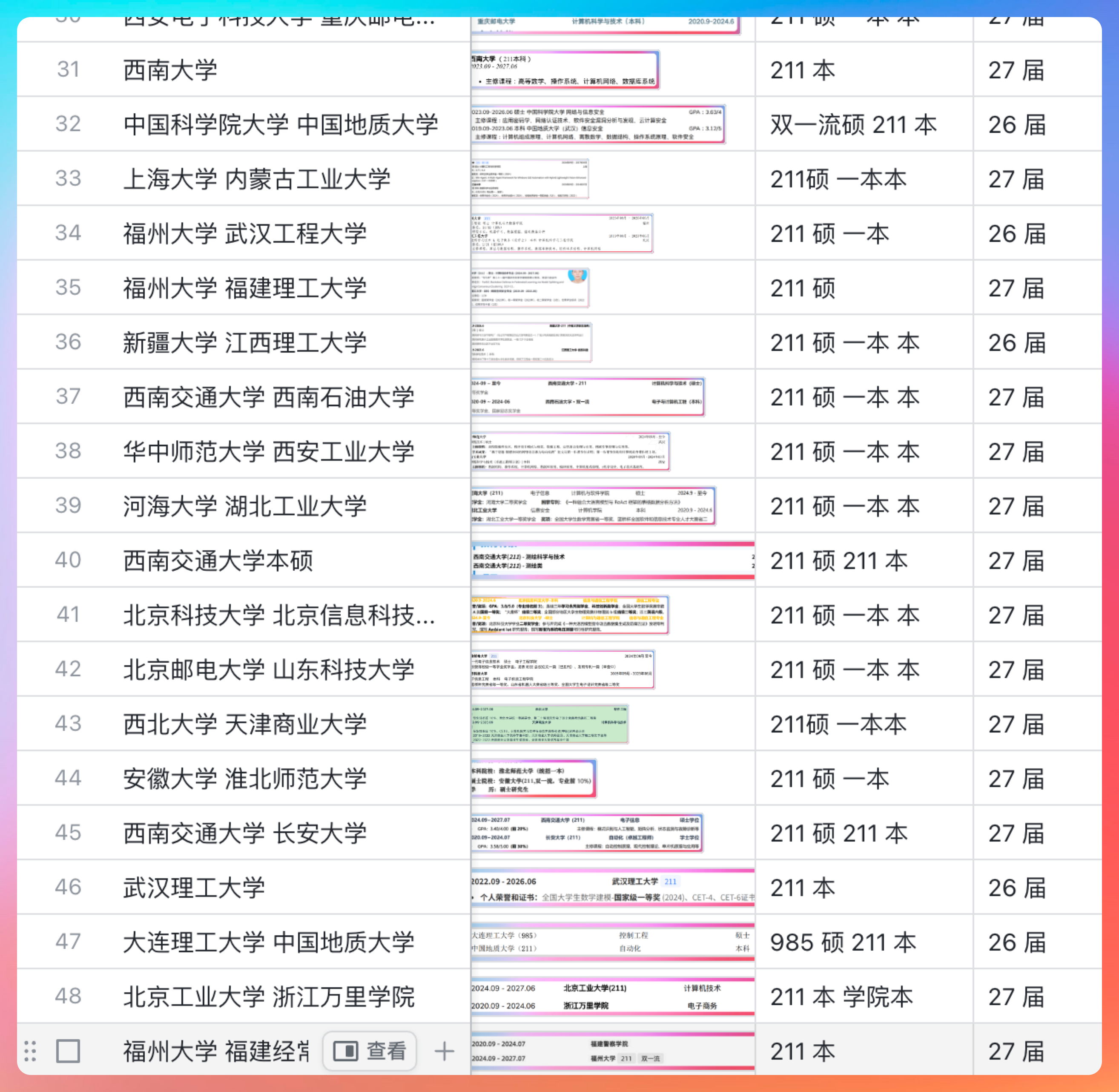The width and height of the screenshot is (1119, 1092).
Task: Open the 北京工业大学 attachment image in row 48
Action: point(612,997)
